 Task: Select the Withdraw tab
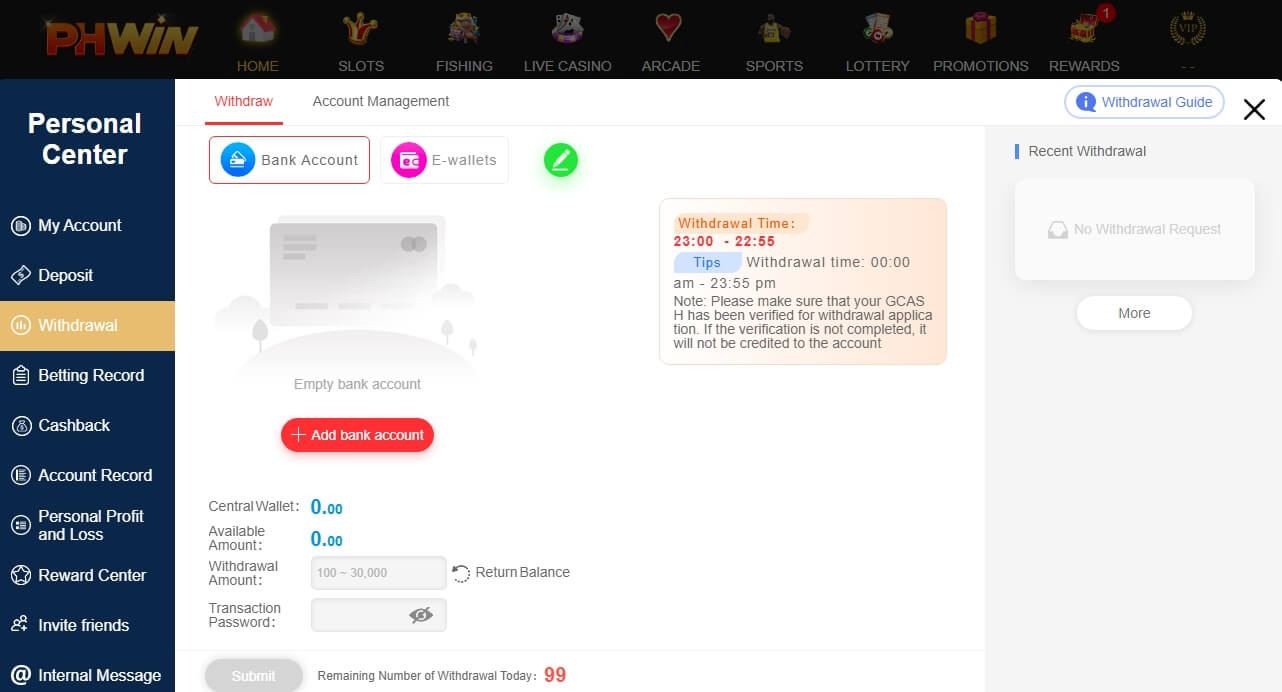click(x=243, y=101)
